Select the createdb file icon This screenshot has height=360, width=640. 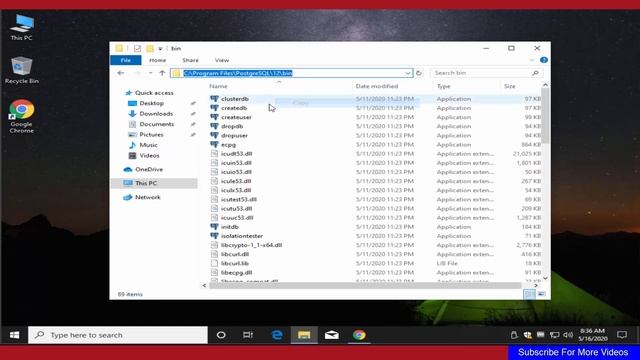[x=214, y=108]
